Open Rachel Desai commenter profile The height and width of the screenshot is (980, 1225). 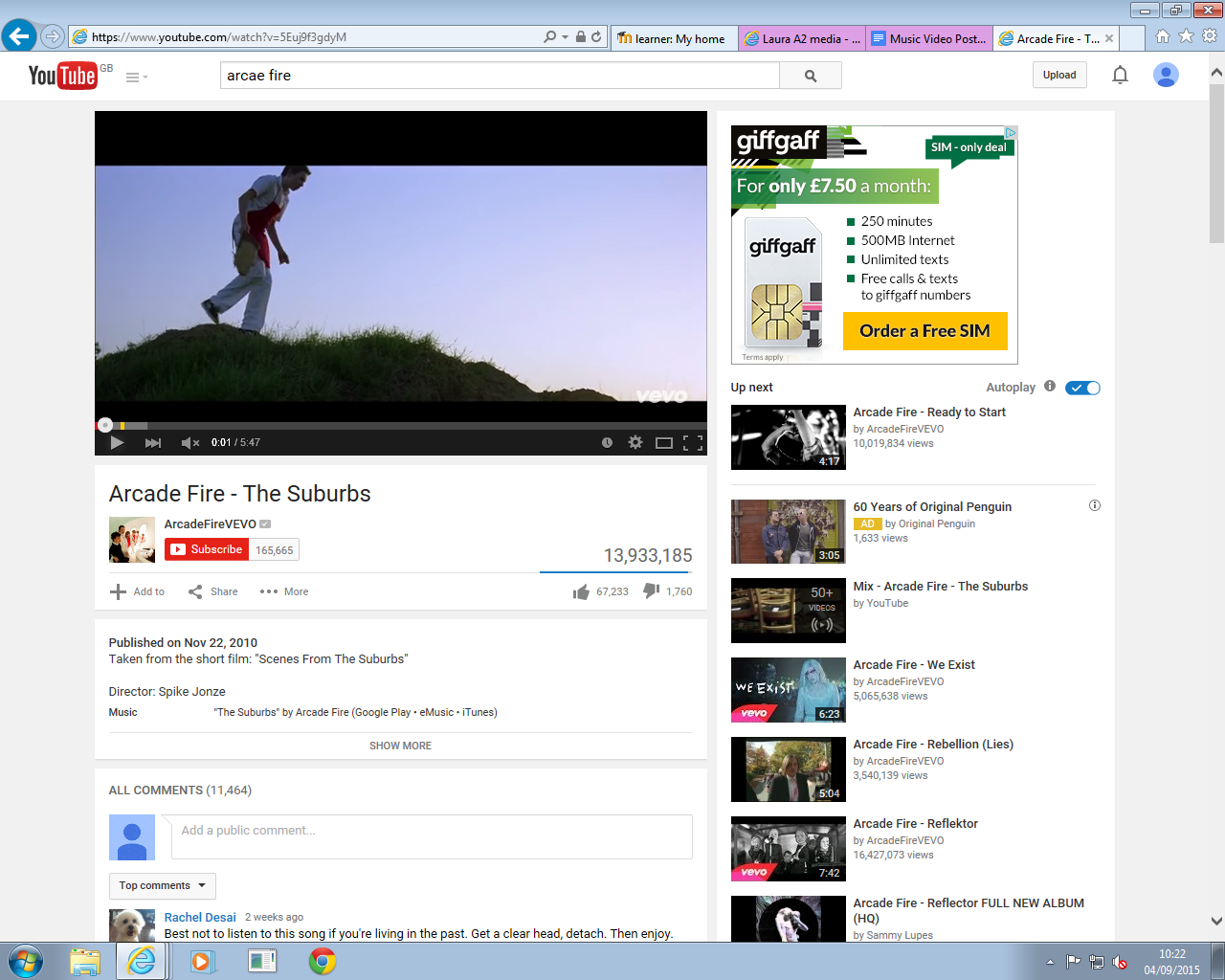[200, 917]
